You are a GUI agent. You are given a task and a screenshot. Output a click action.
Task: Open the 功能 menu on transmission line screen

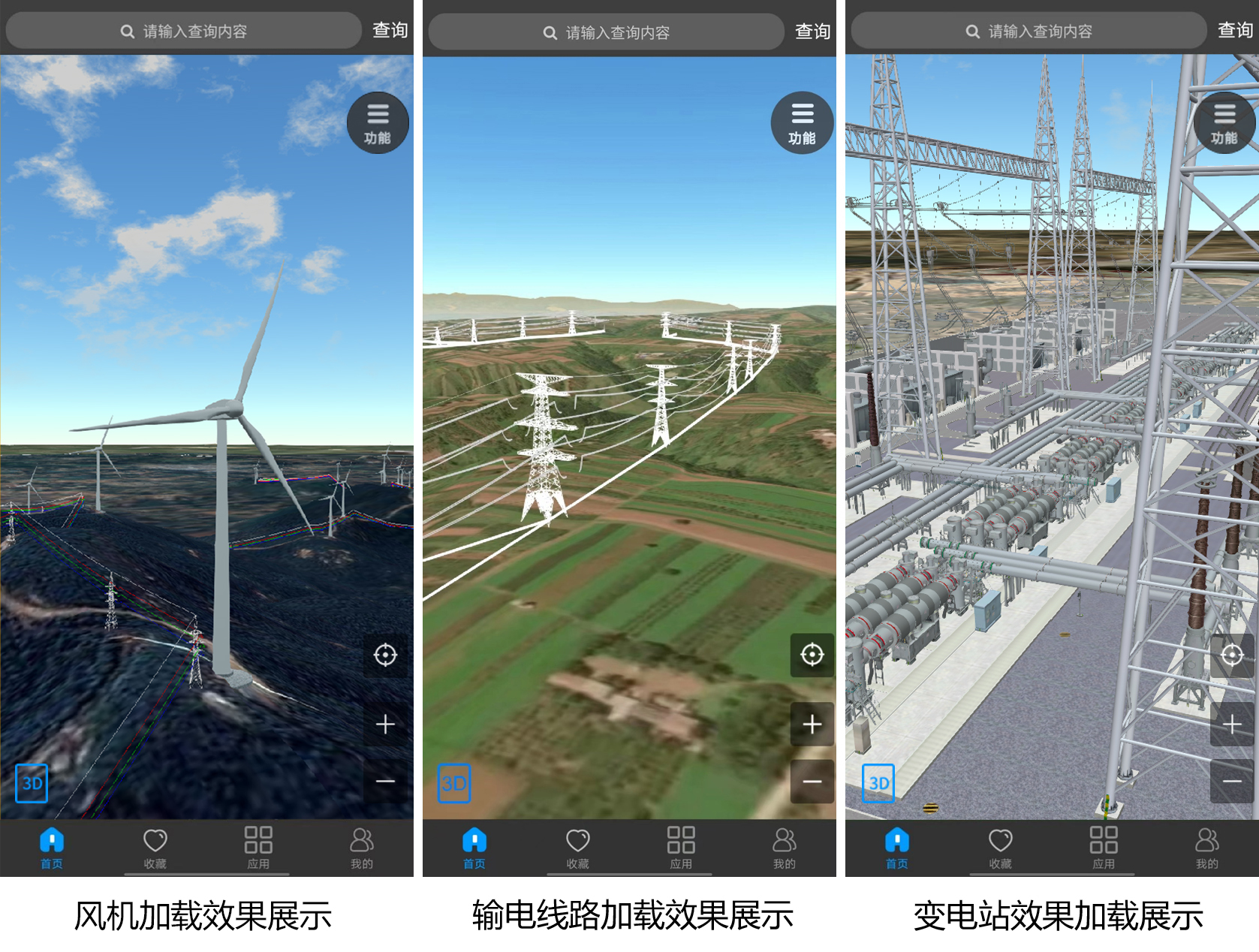(802, 123)
